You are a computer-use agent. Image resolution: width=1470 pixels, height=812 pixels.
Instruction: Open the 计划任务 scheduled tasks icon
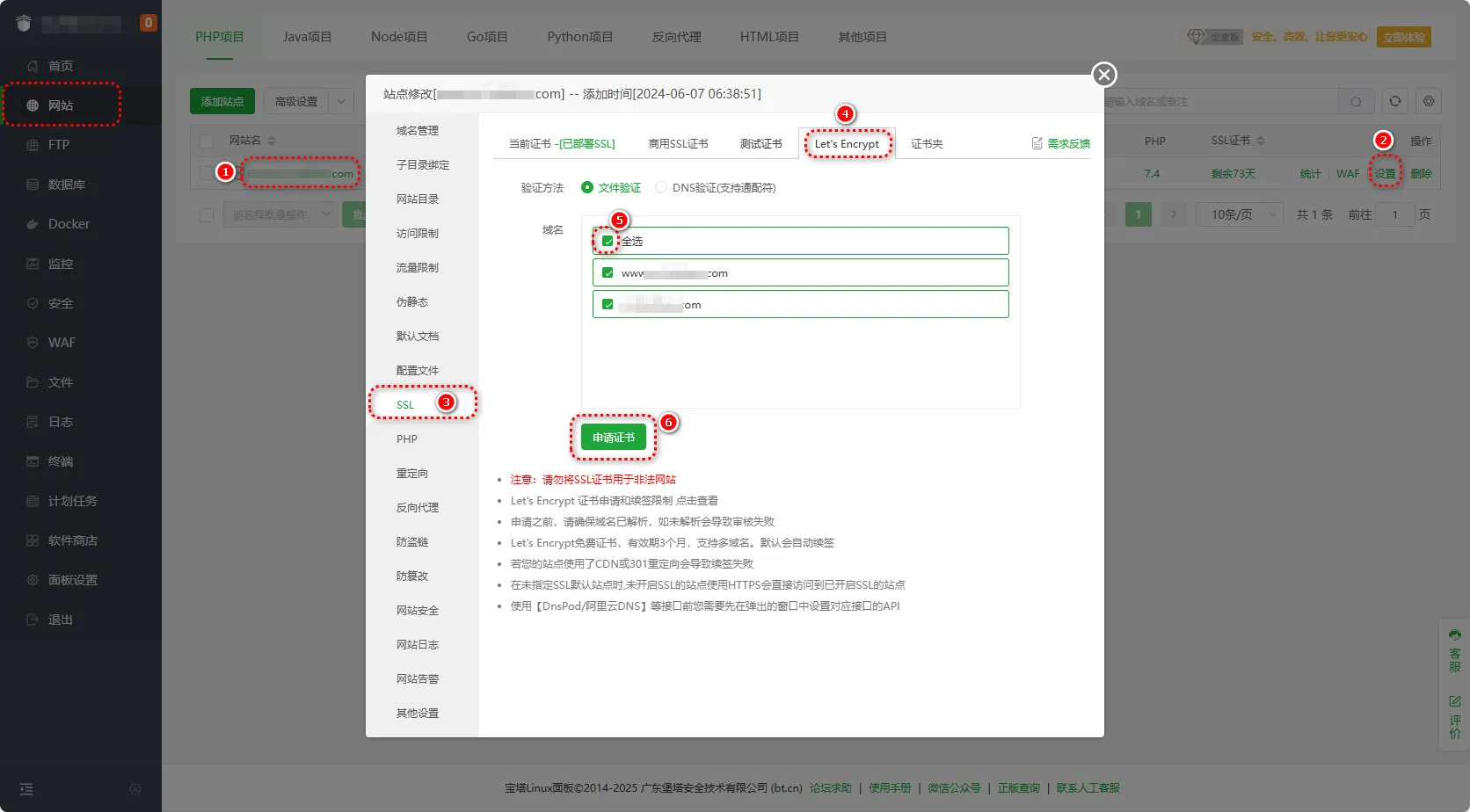tap(33, 501)
